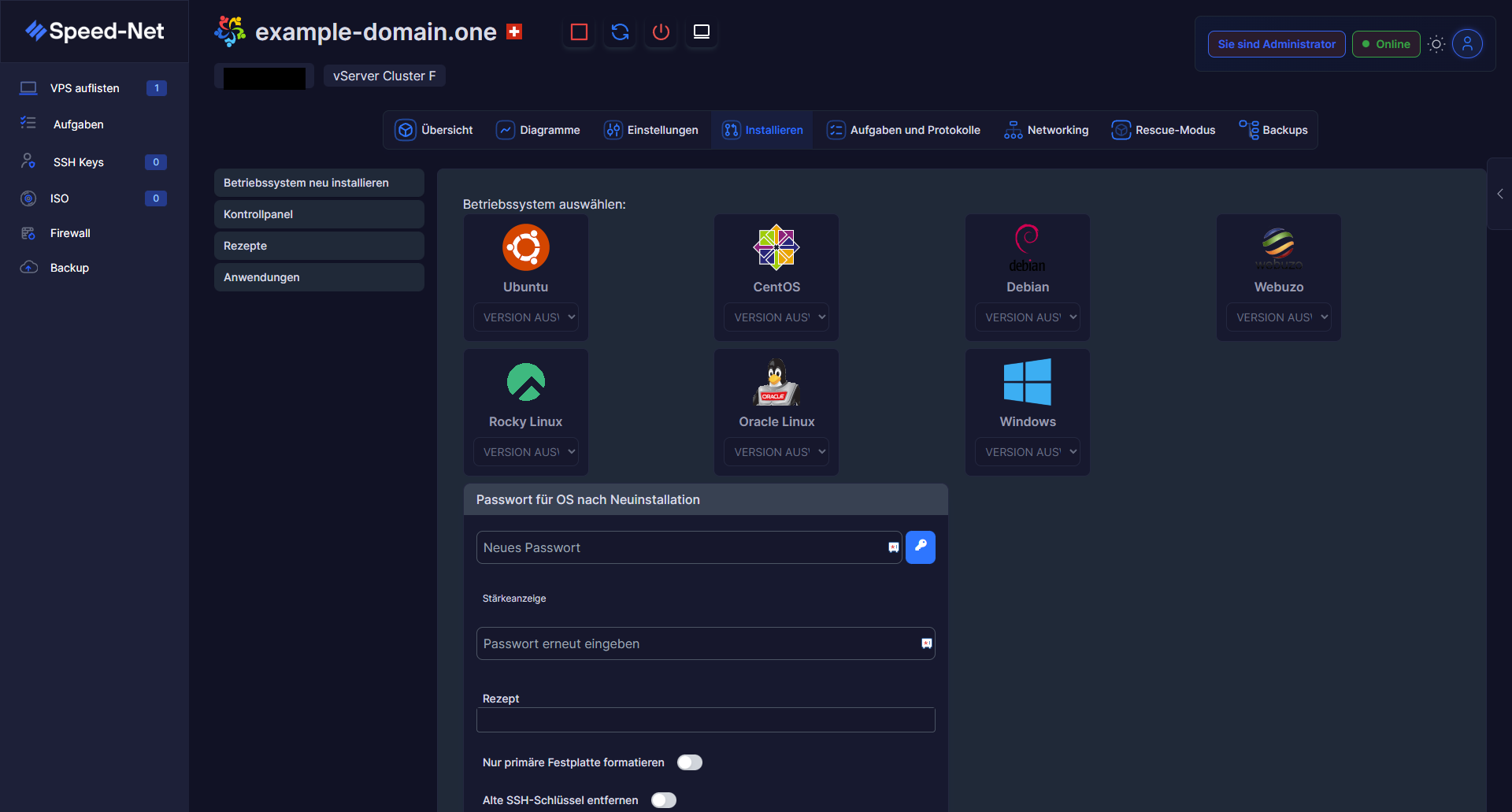Open Oracle Linux version dropdown
Image resolution: width=1512 pixels, height=812 pixels.
(x=776, y=452)
